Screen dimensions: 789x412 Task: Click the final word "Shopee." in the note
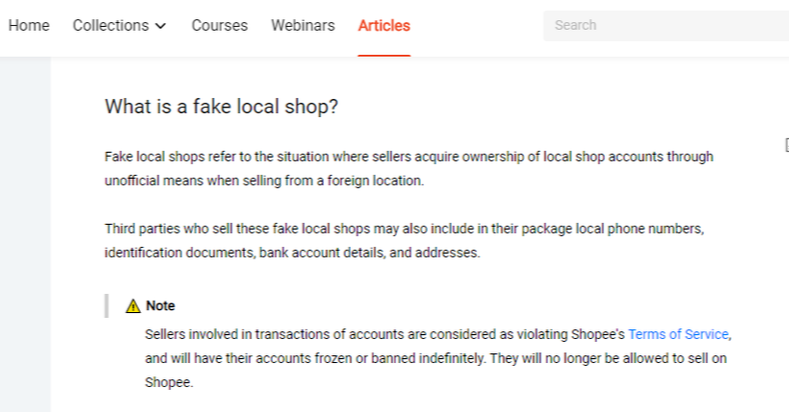(x=168, y=382)
